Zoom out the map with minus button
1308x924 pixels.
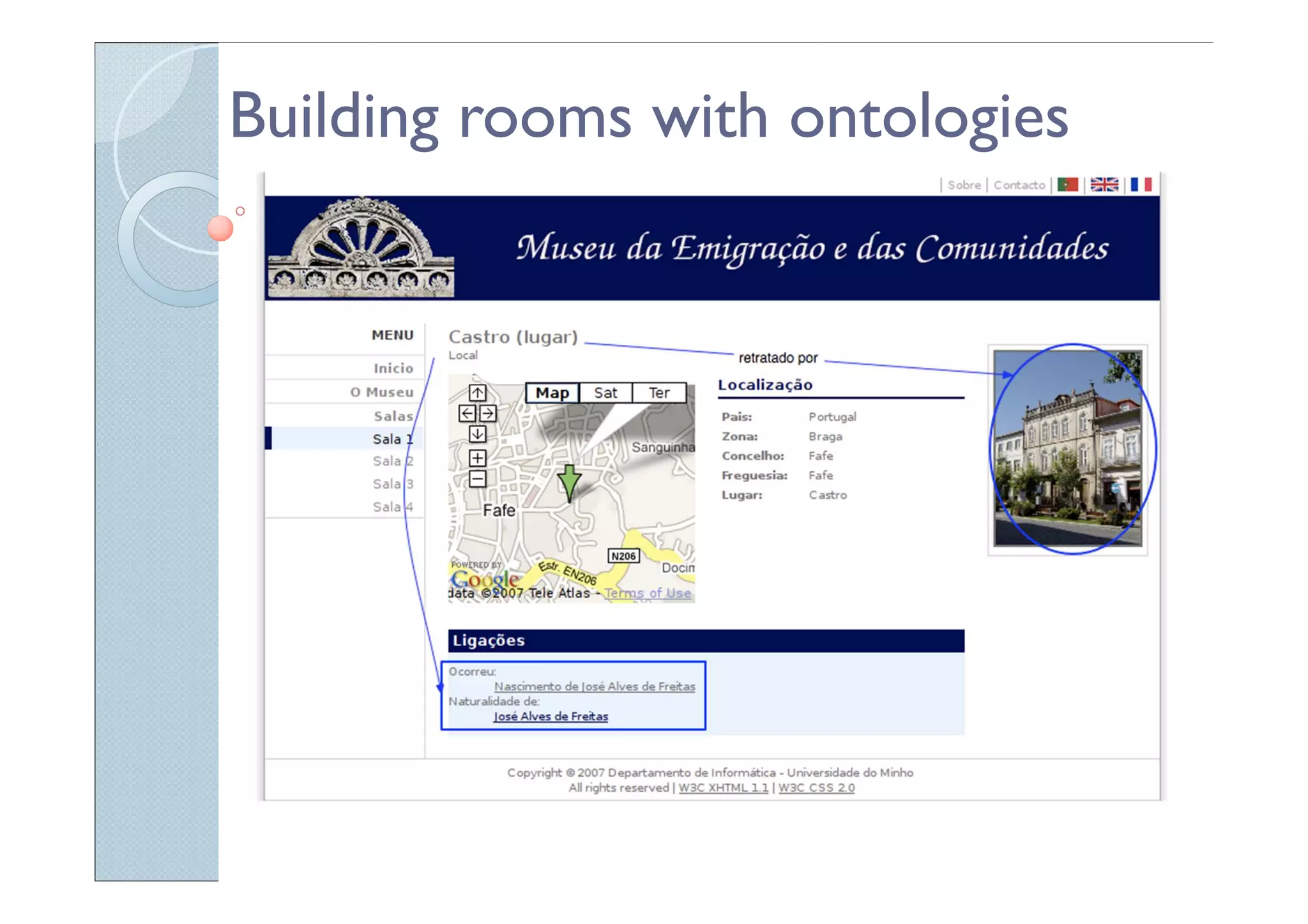click(x=478, y=479)
